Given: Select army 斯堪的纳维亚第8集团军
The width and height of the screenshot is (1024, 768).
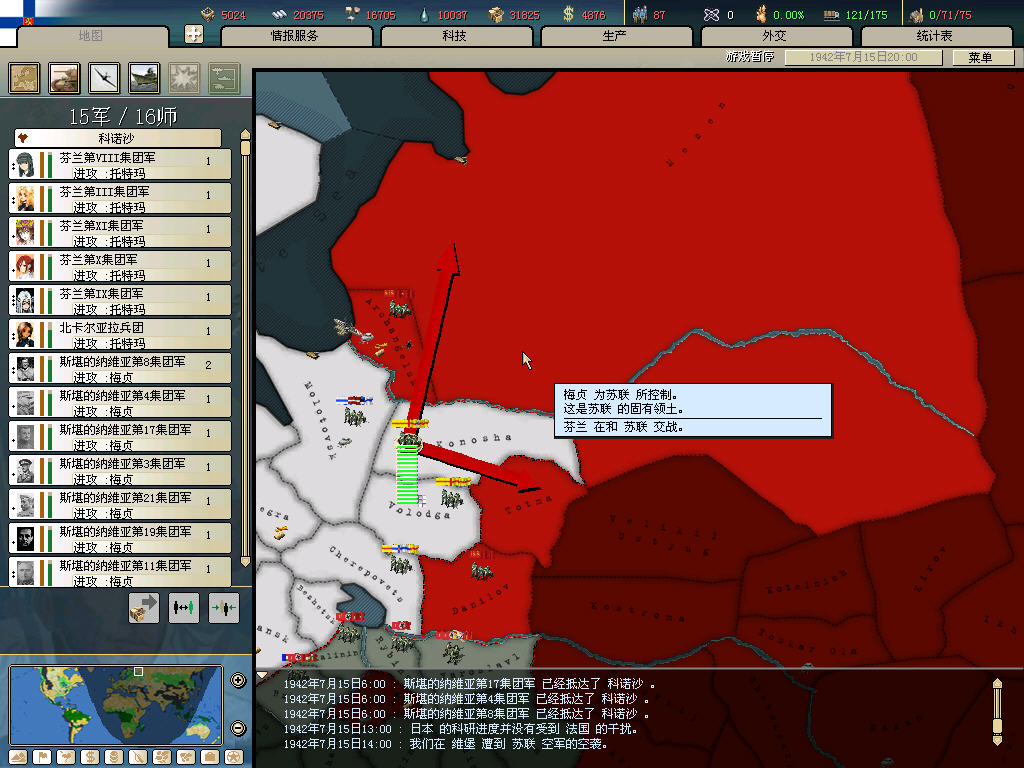Looking at the screenshot, I should pyautogui.click(x=120, y=368).
